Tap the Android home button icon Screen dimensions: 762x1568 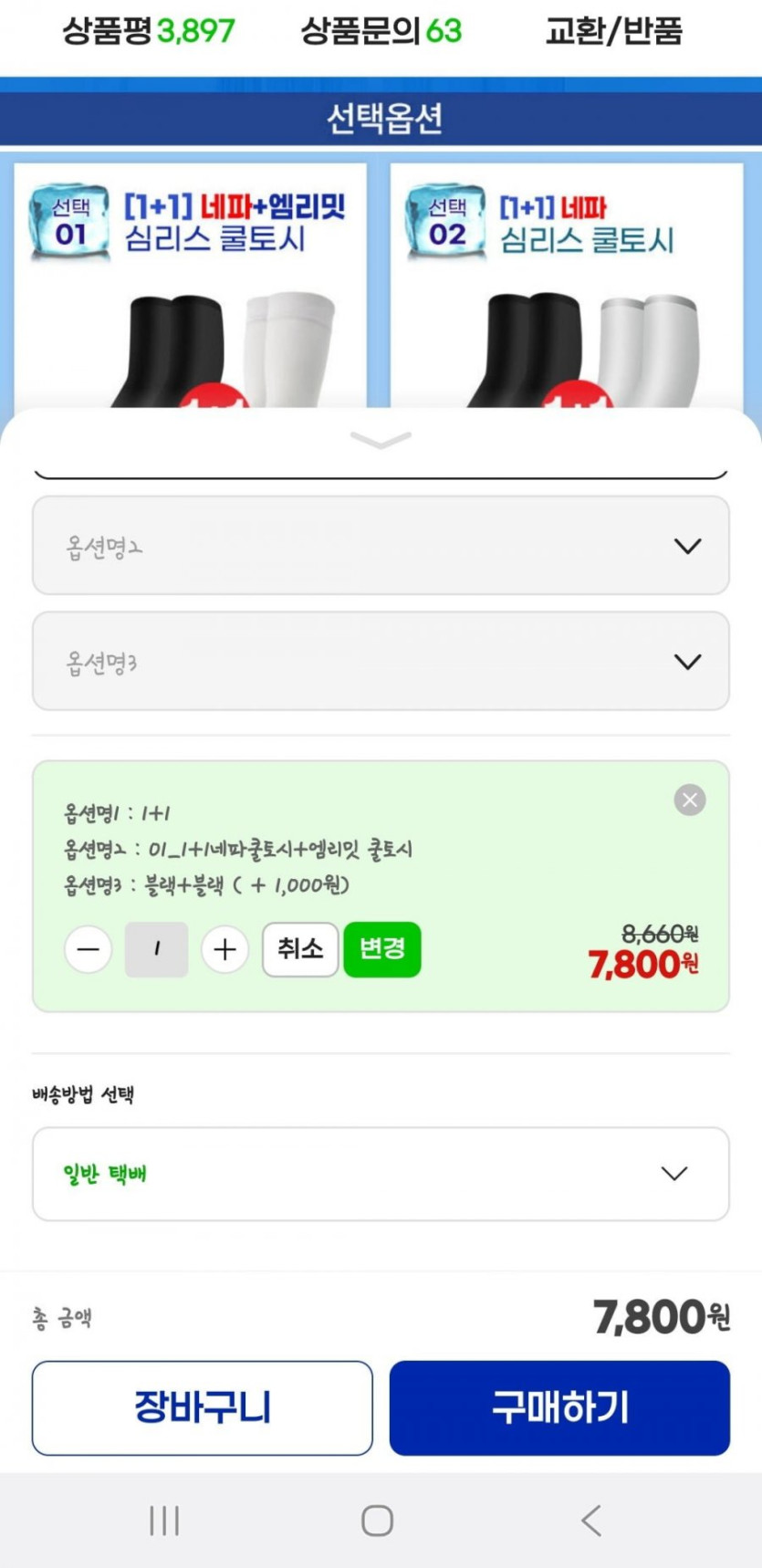click(x=377, y=1521)
